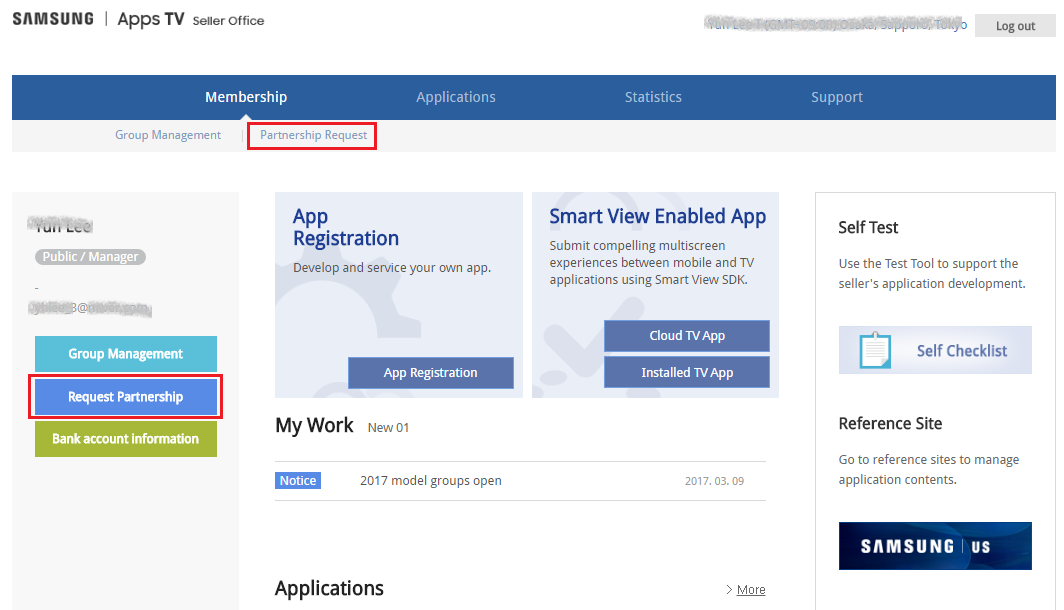The width and height of the screenshot is (1064, 610).
Task: Open the Self Checklist banner
Action: [x=935, y=350]
